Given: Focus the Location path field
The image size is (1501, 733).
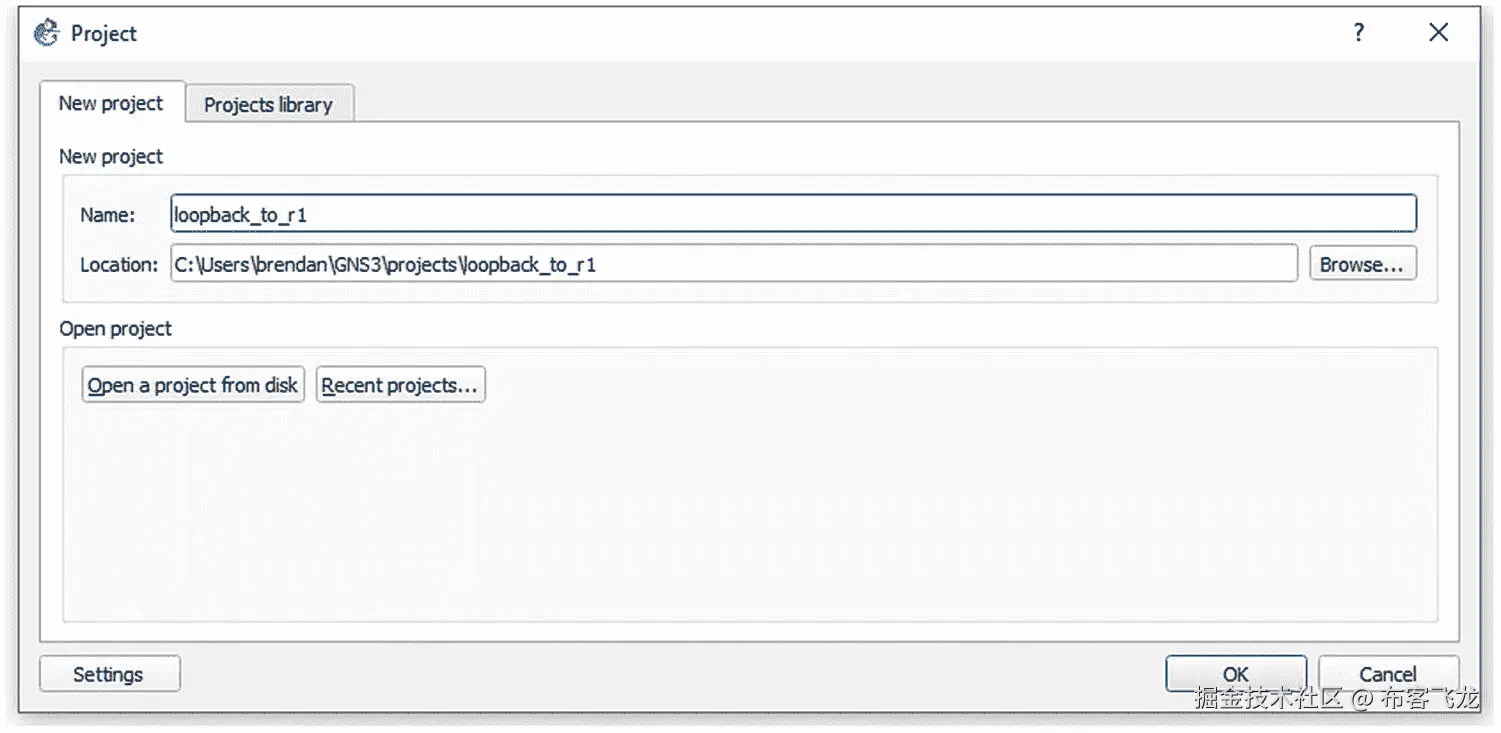Looking at the screenshot, I should tap(733, 264).
